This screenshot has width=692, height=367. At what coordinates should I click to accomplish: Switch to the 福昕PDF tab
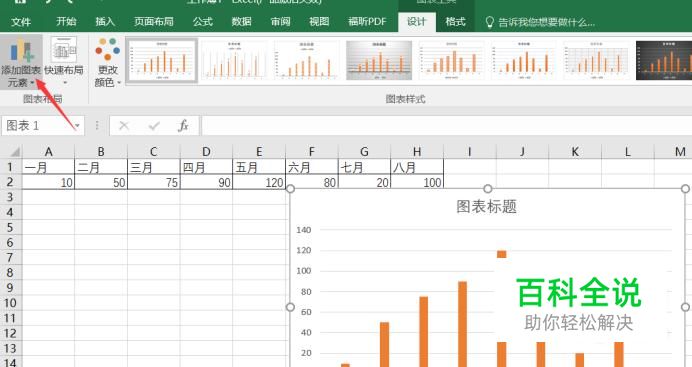click(367, 22)
